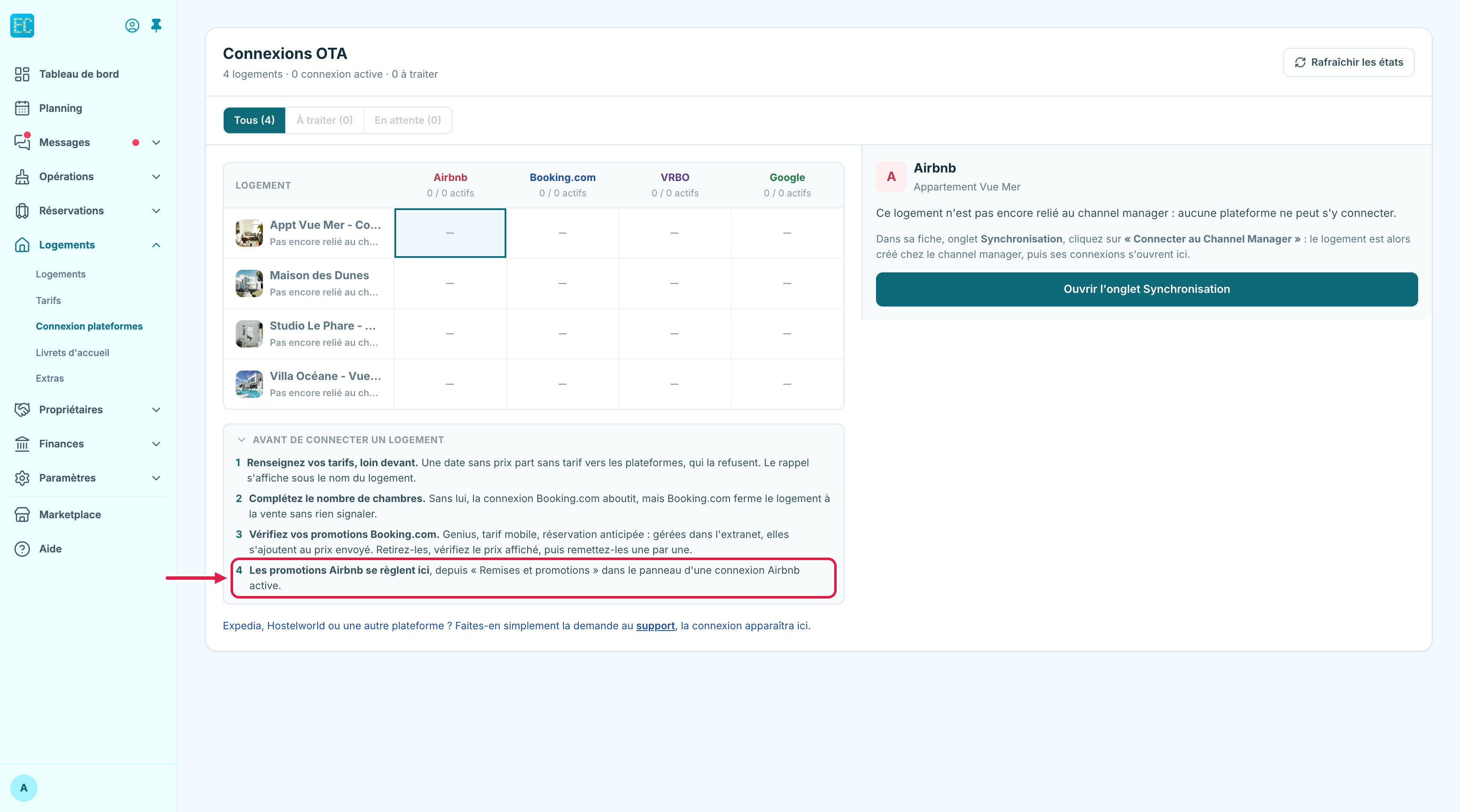
Task: Click the Booking.com column header
Action: [562, 185]
